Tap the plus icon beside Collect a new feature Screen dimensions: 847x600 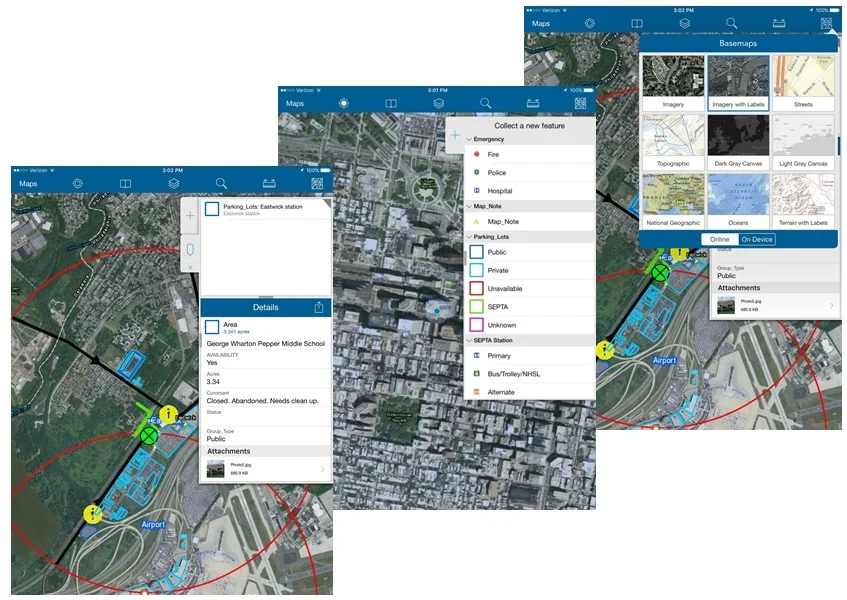coord(455,135)
